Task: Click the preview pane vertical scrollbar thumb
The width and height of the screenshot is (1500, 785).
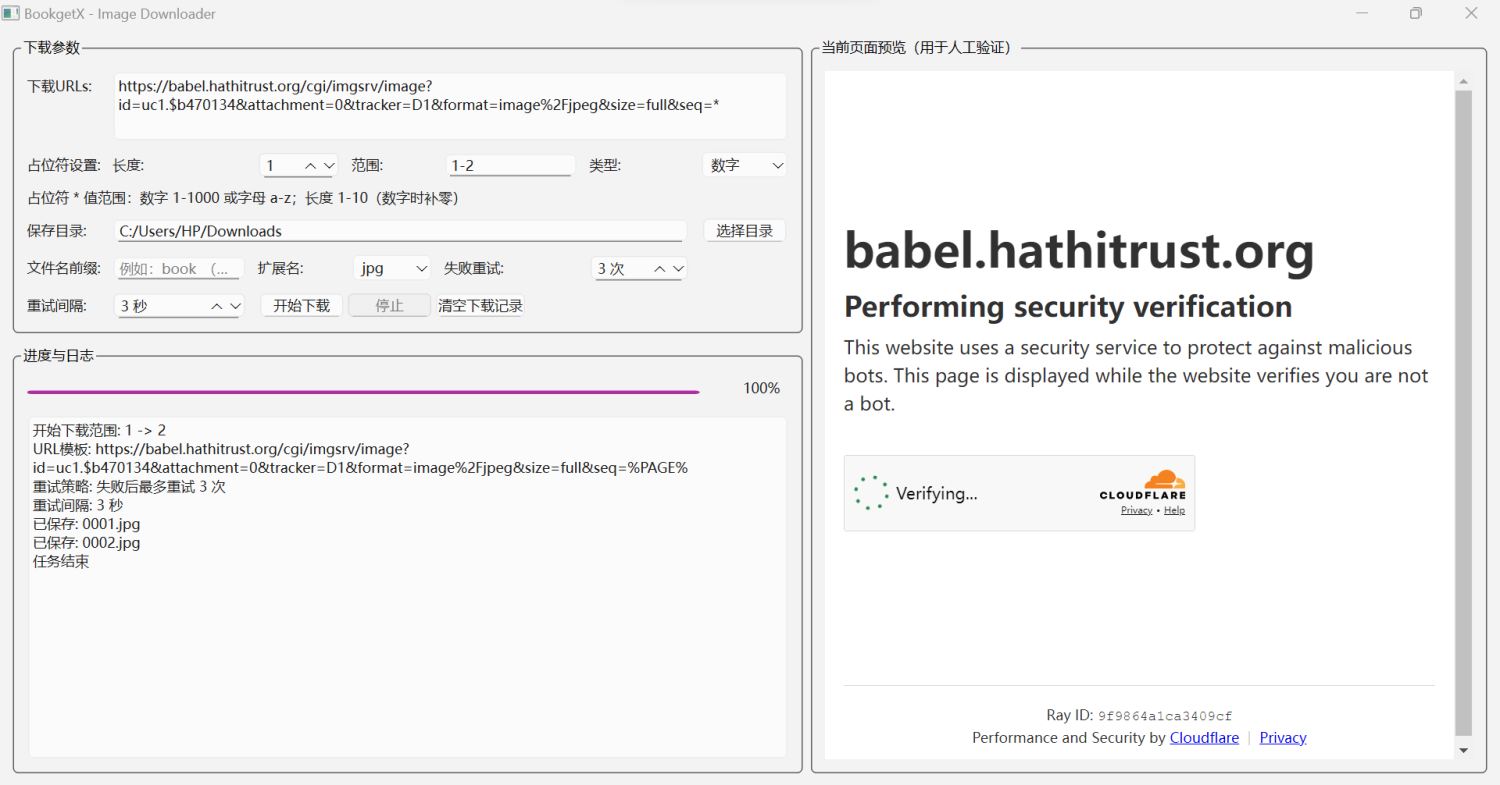Action: pyautogui.click(x=1463, y=413)
